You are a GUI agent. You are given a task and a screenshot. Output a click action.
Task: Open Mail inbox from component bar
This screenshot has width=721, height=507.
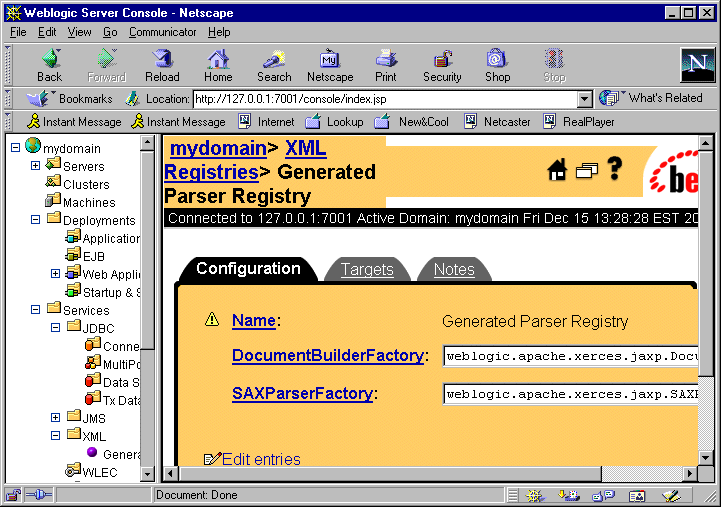569,496
